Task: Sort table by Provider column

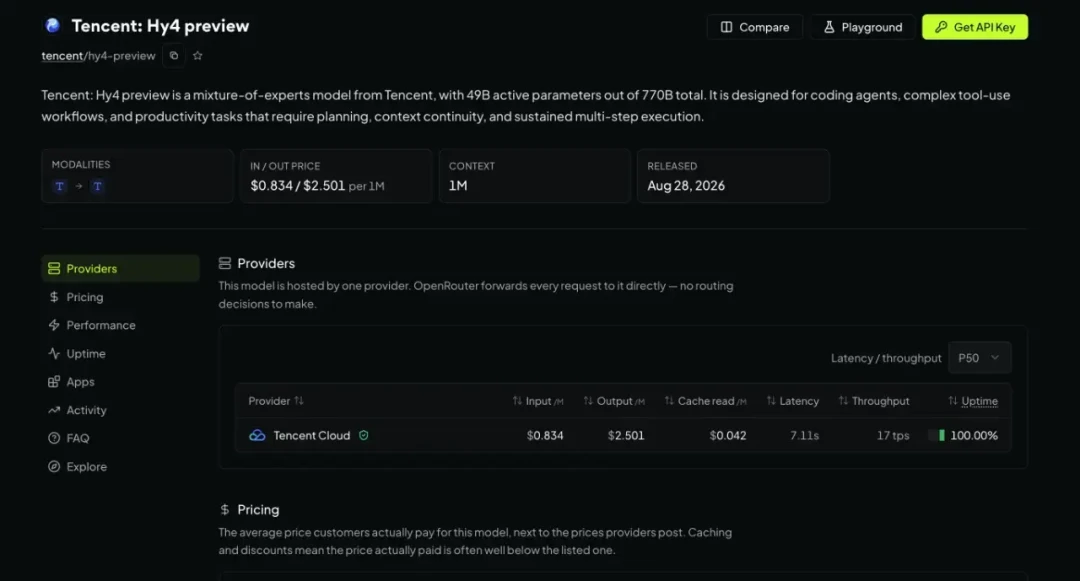Action: click(x=276, y=401)
